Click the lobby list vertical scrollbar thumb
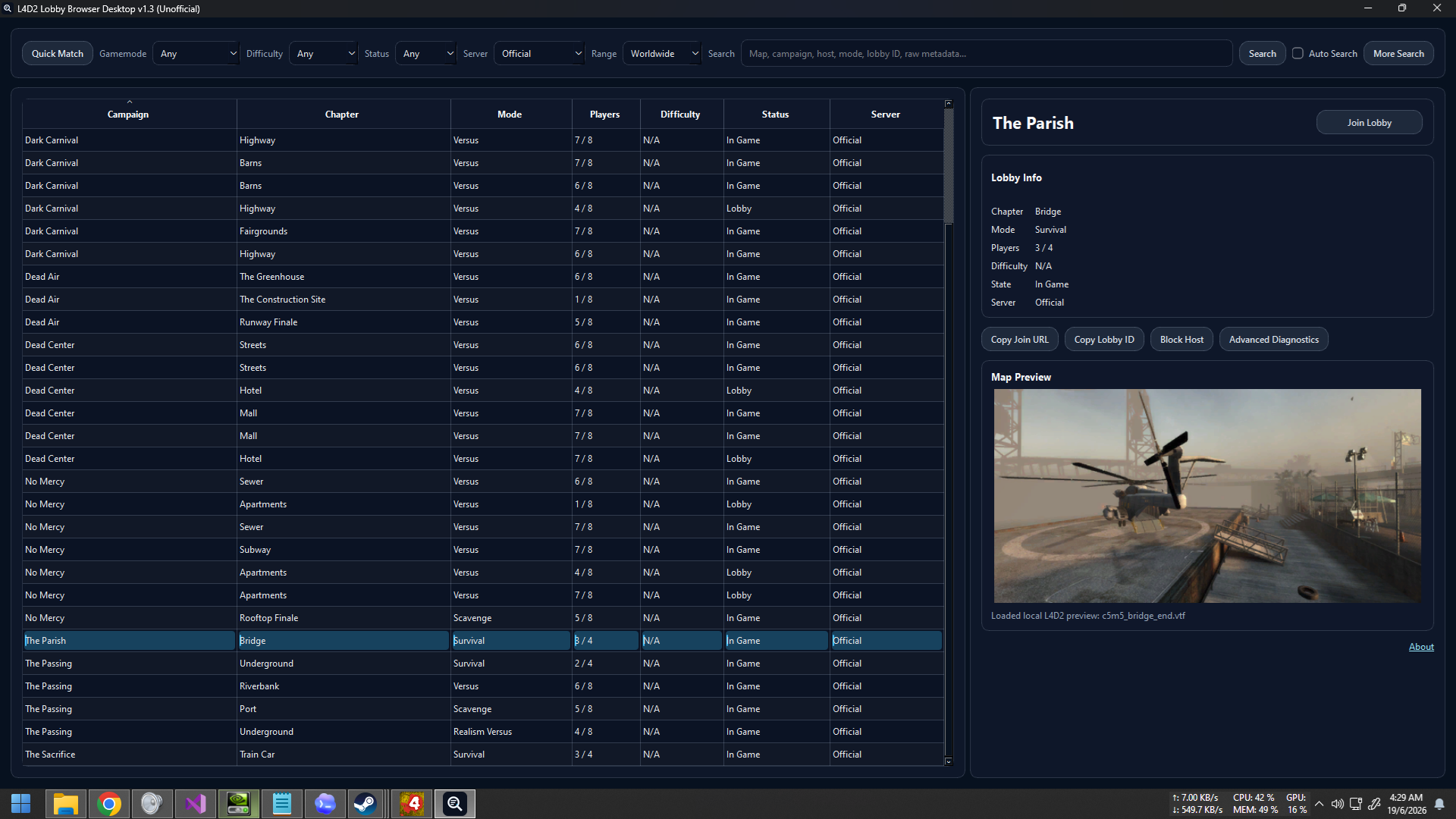1456x819 pixels. pos(948,166)
